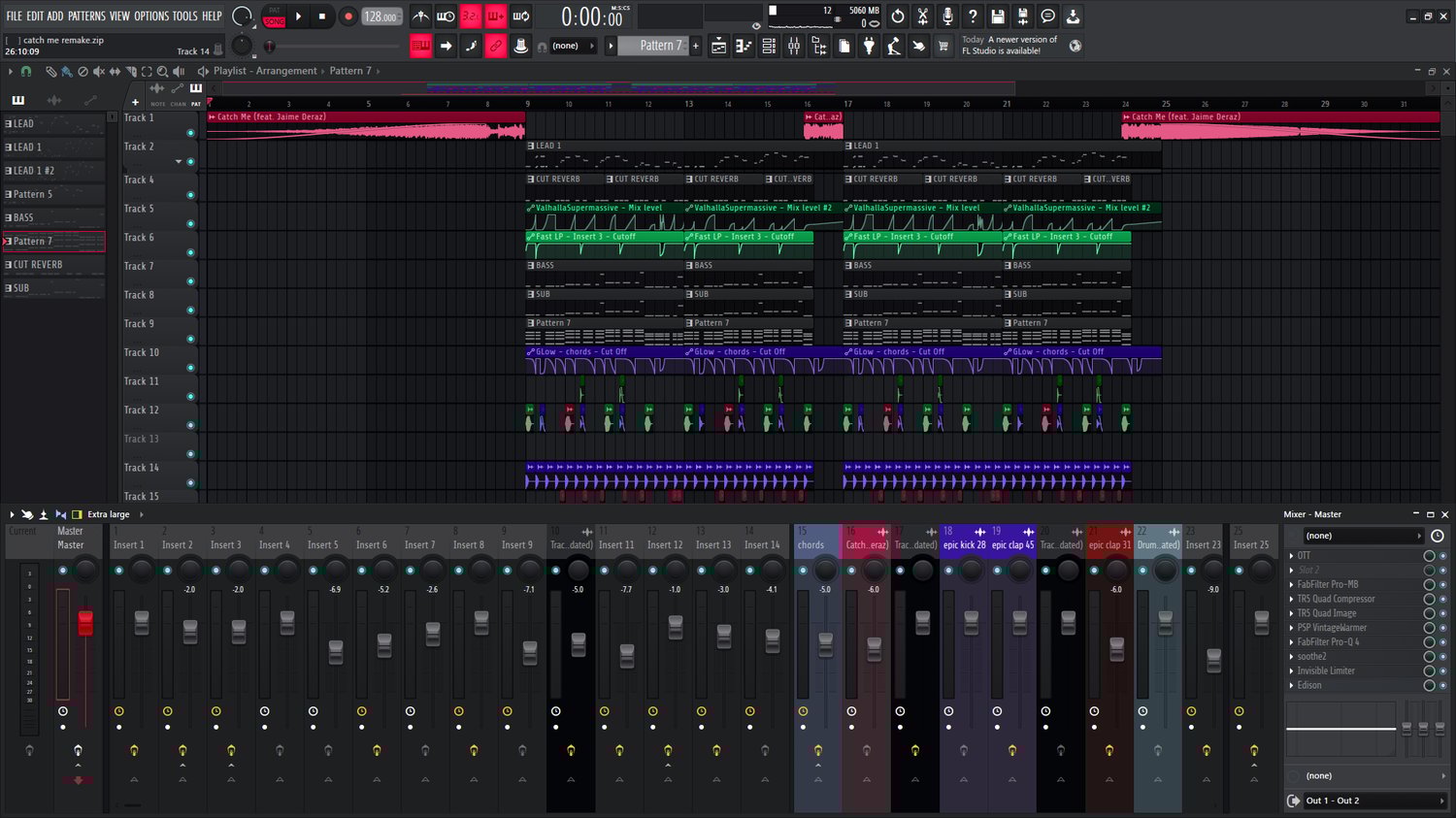Select the playlist Paint tool

pos(67,71)
